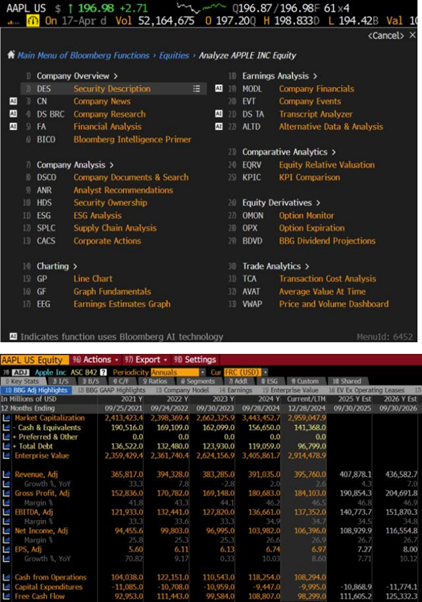Click chart icon beside Enterprise Value row
Image resolution: width=422 pixels, height=602 pixels.
point(6,456)
